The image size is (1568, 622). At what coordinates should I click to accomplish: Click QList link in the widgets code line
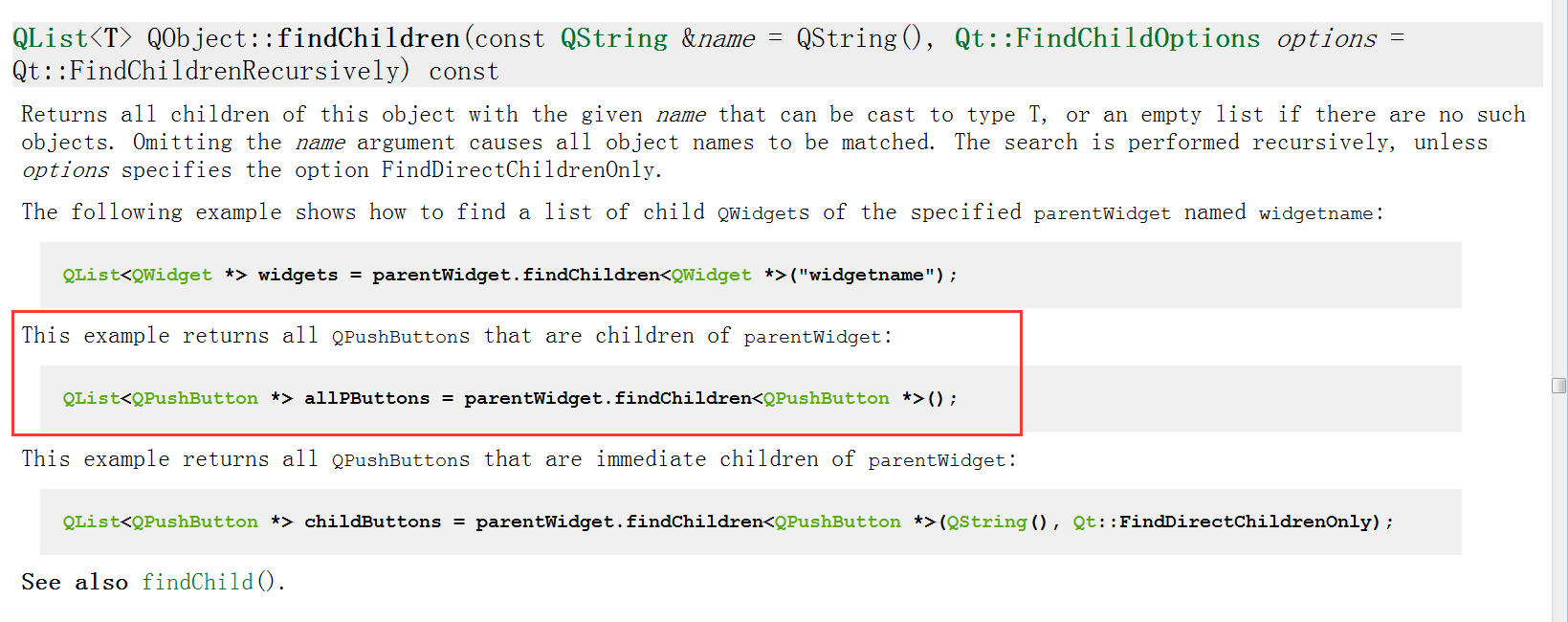91,275
